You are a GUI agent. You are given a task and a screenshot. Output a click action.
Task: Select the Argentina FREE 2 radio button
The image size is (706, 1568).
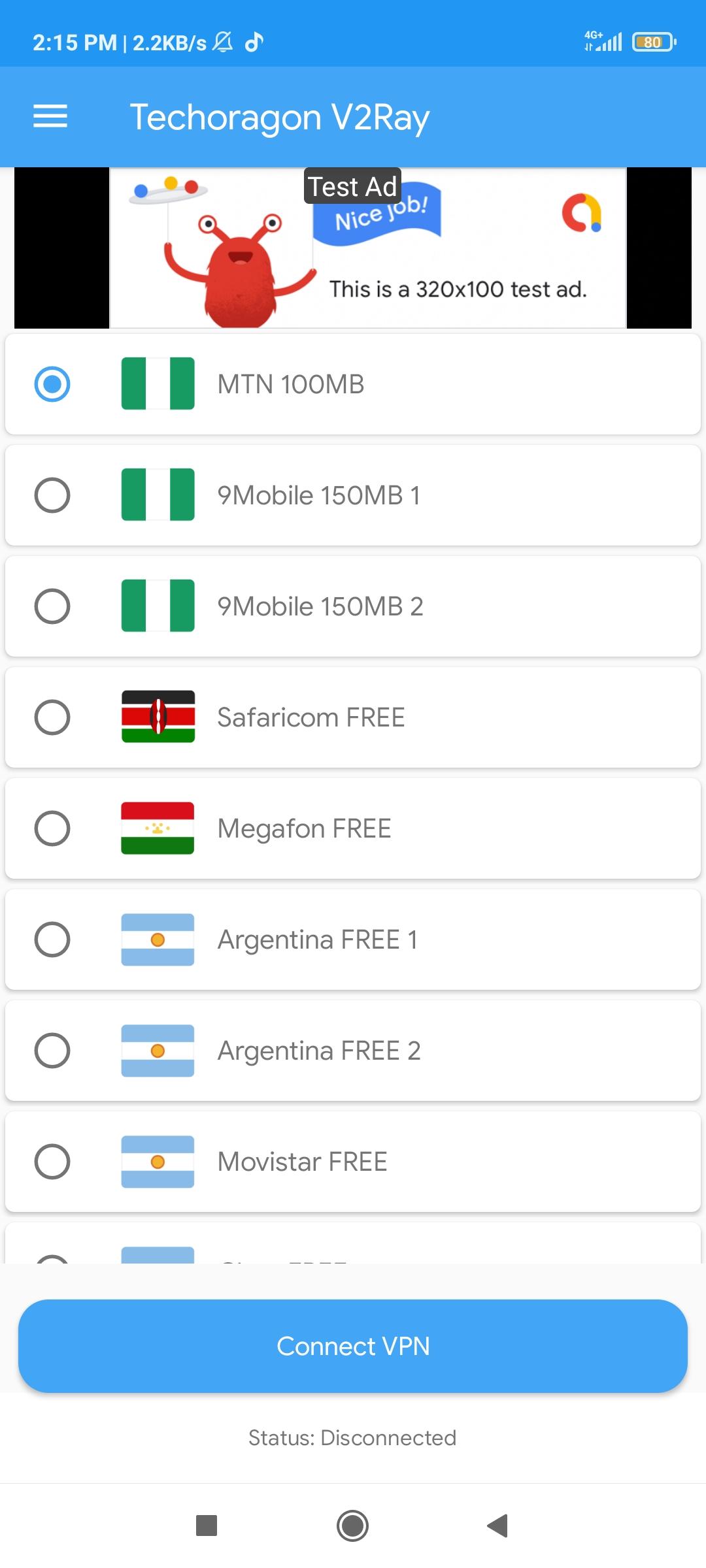tap(52, 1050)
